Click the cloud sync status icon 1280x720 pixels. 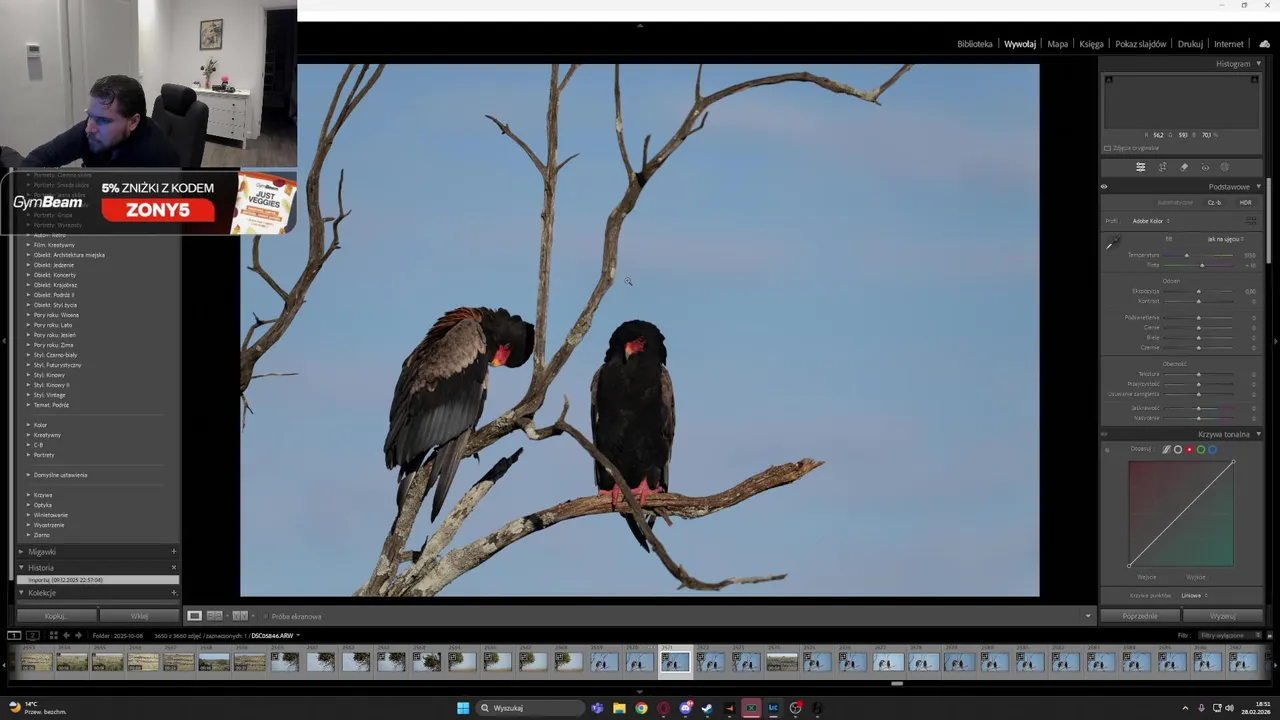(x=1264, y=44)
